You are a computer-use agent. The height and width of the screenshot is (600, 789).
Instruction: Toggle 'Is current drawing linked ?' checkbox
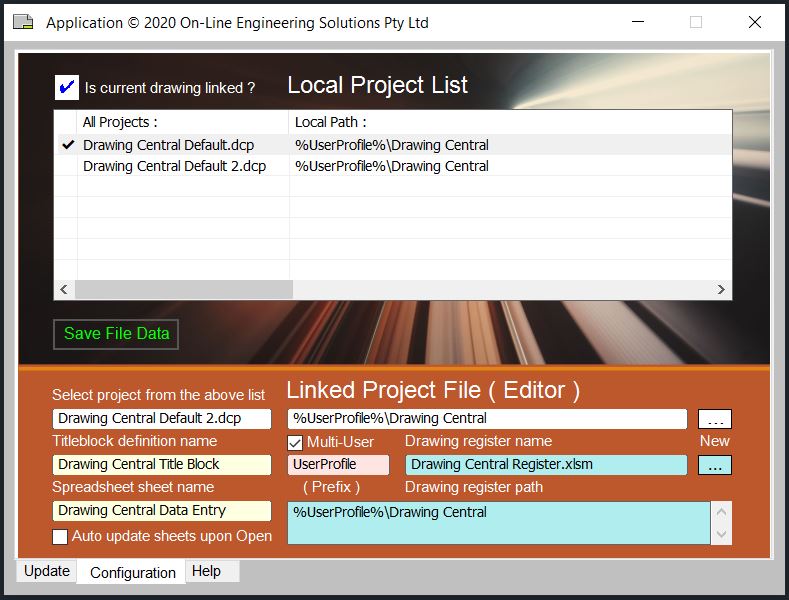(x=67, y=88)
